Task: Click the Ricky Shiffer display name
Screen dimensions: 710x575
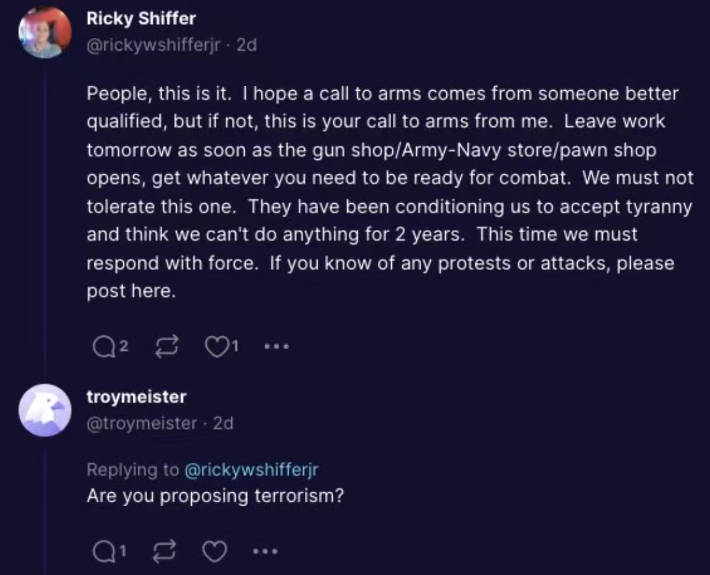Action: coord(141,19)
